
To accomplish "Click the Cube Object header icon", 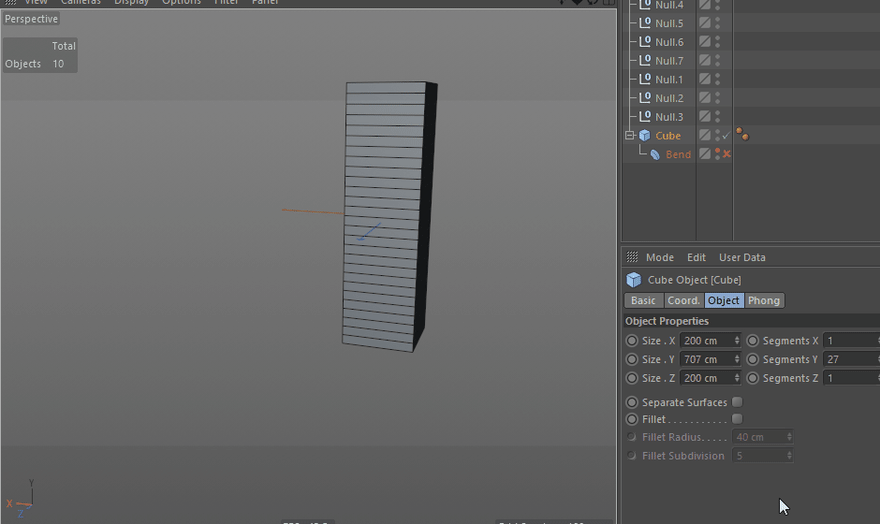I will click(x=634, y=279).
